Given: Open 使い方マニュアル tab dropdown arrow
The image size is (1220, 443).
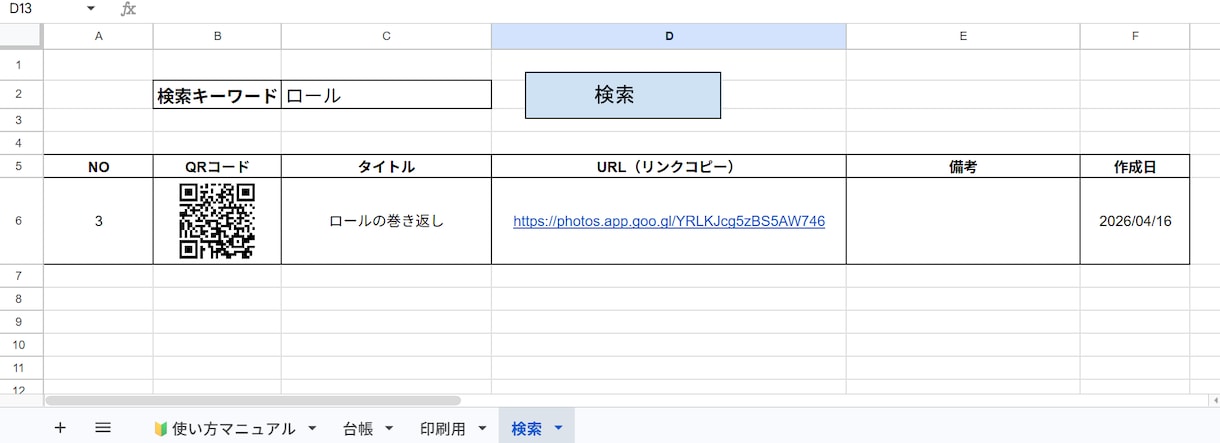Looking at the screenshot, I should (x=312, y=429).
